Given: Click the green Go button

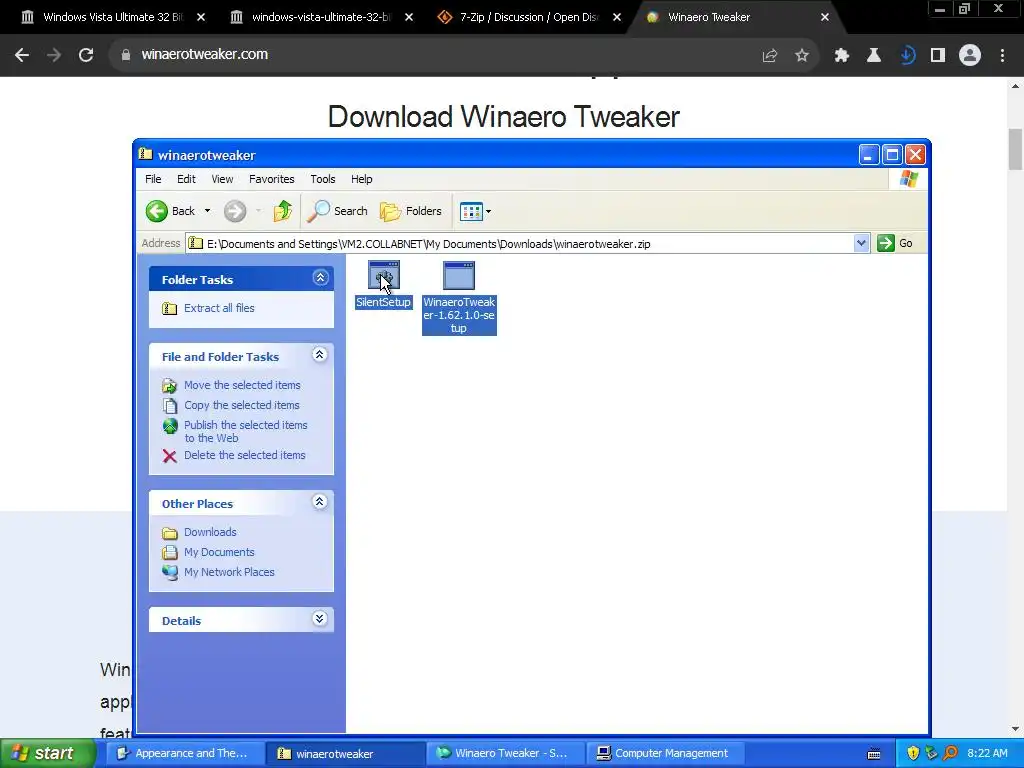Looking at the screenshot, I should [895, 243].
